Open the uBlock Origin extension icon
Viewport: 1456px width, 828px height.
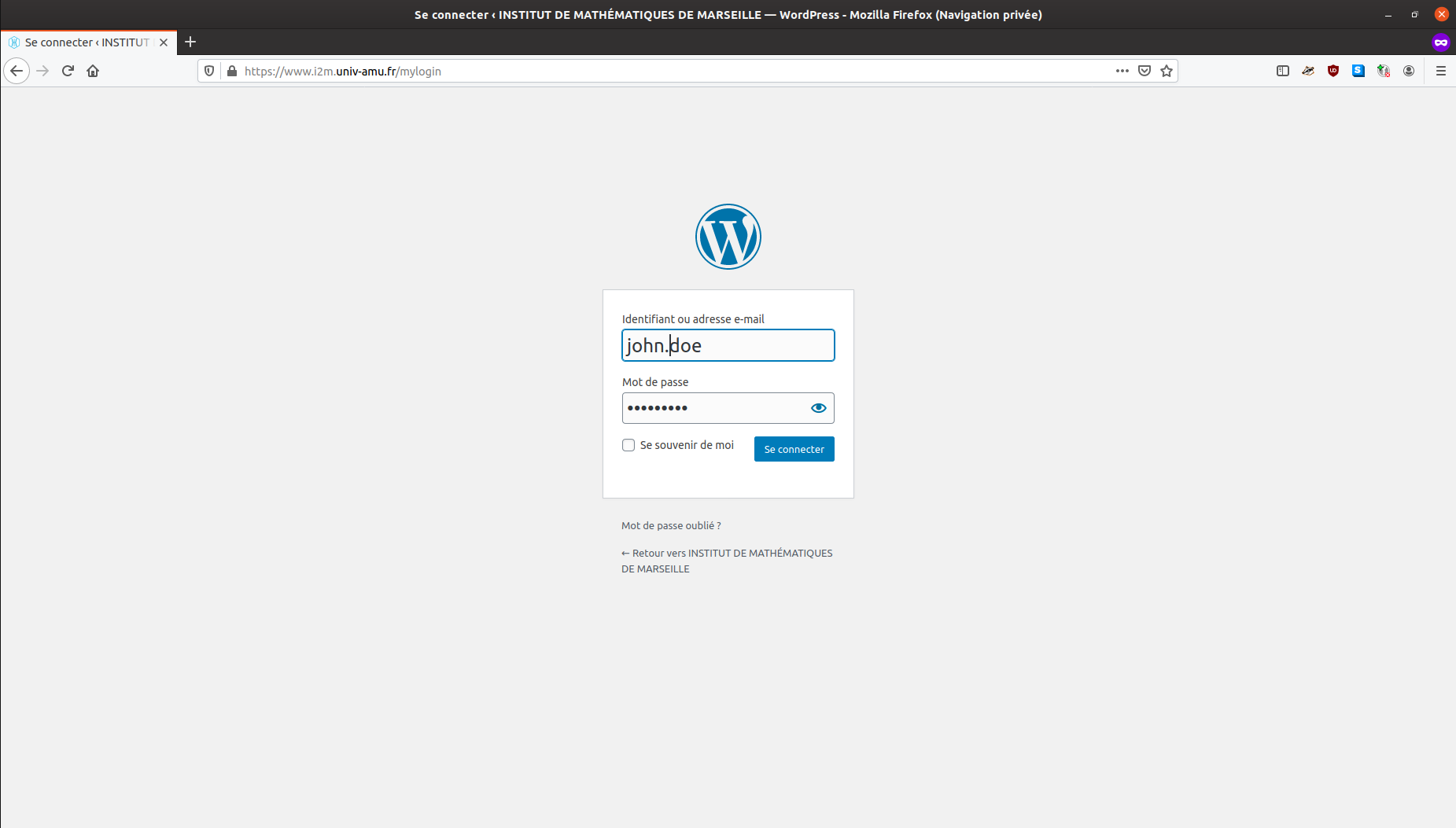[x=1333, y=71]
